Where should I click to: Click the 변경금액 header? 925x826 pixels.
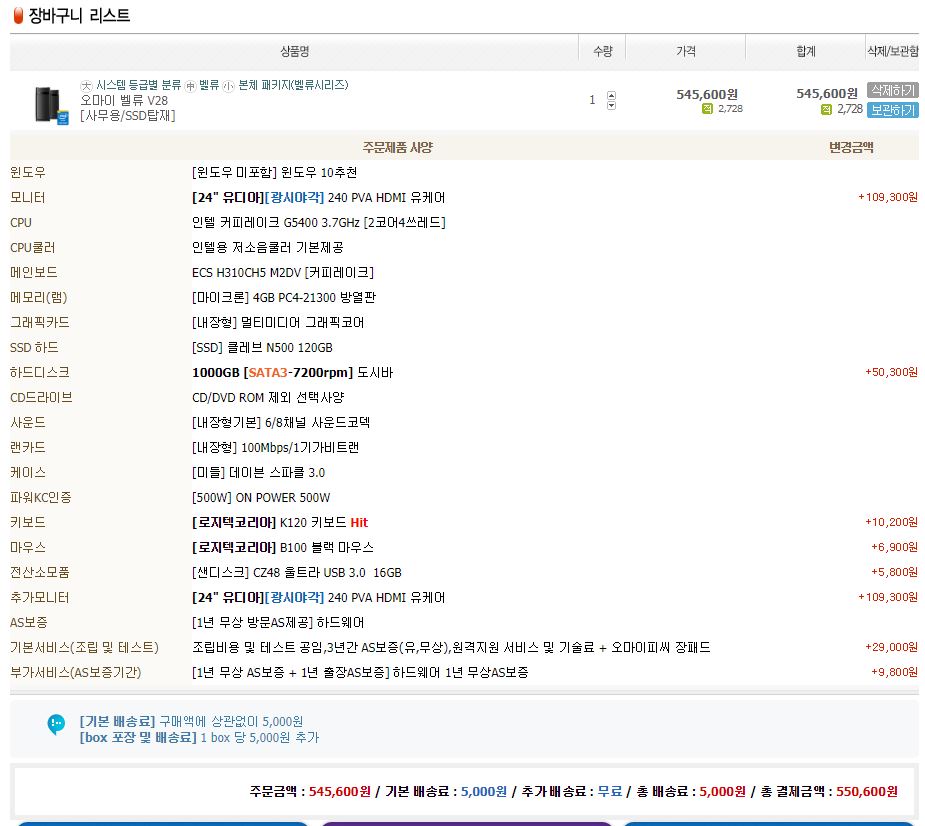[851, 147]
